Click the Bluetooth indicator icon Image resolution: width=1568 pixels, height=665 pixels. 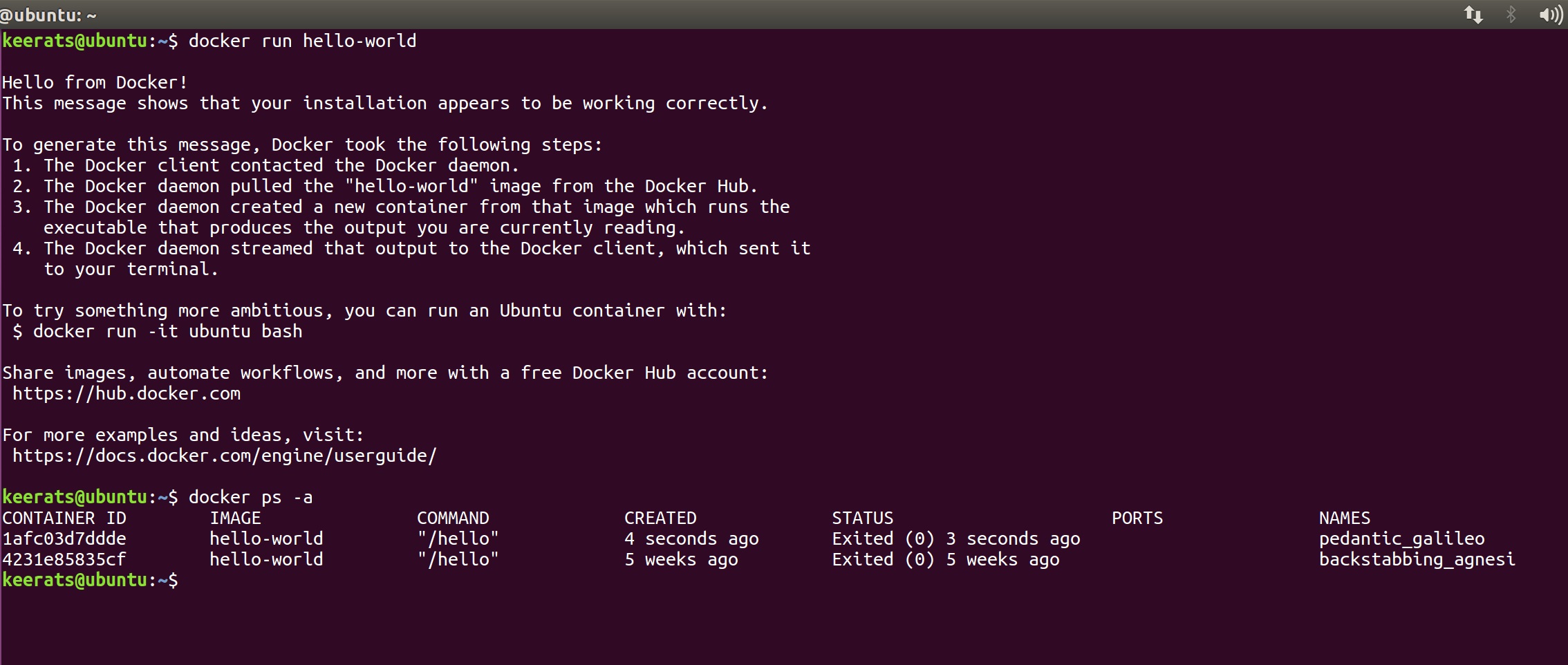pyautogui.click(x=1511, y=15)
